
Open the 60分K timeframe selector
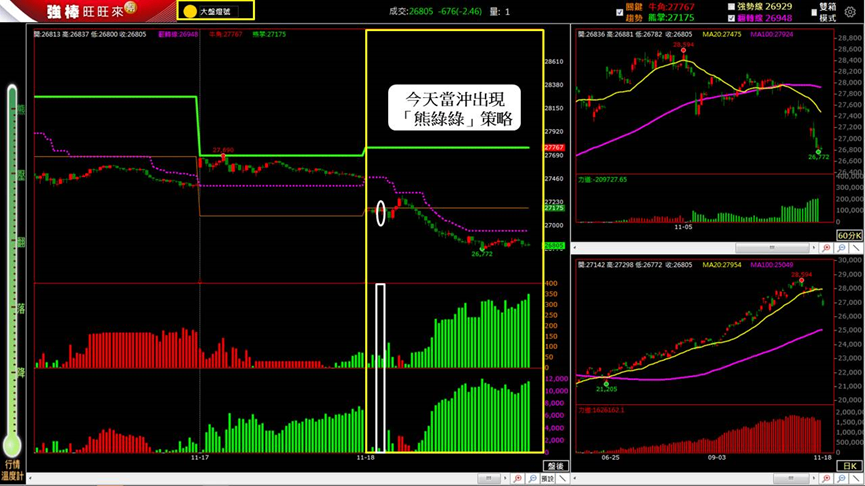tap(849, 236)
